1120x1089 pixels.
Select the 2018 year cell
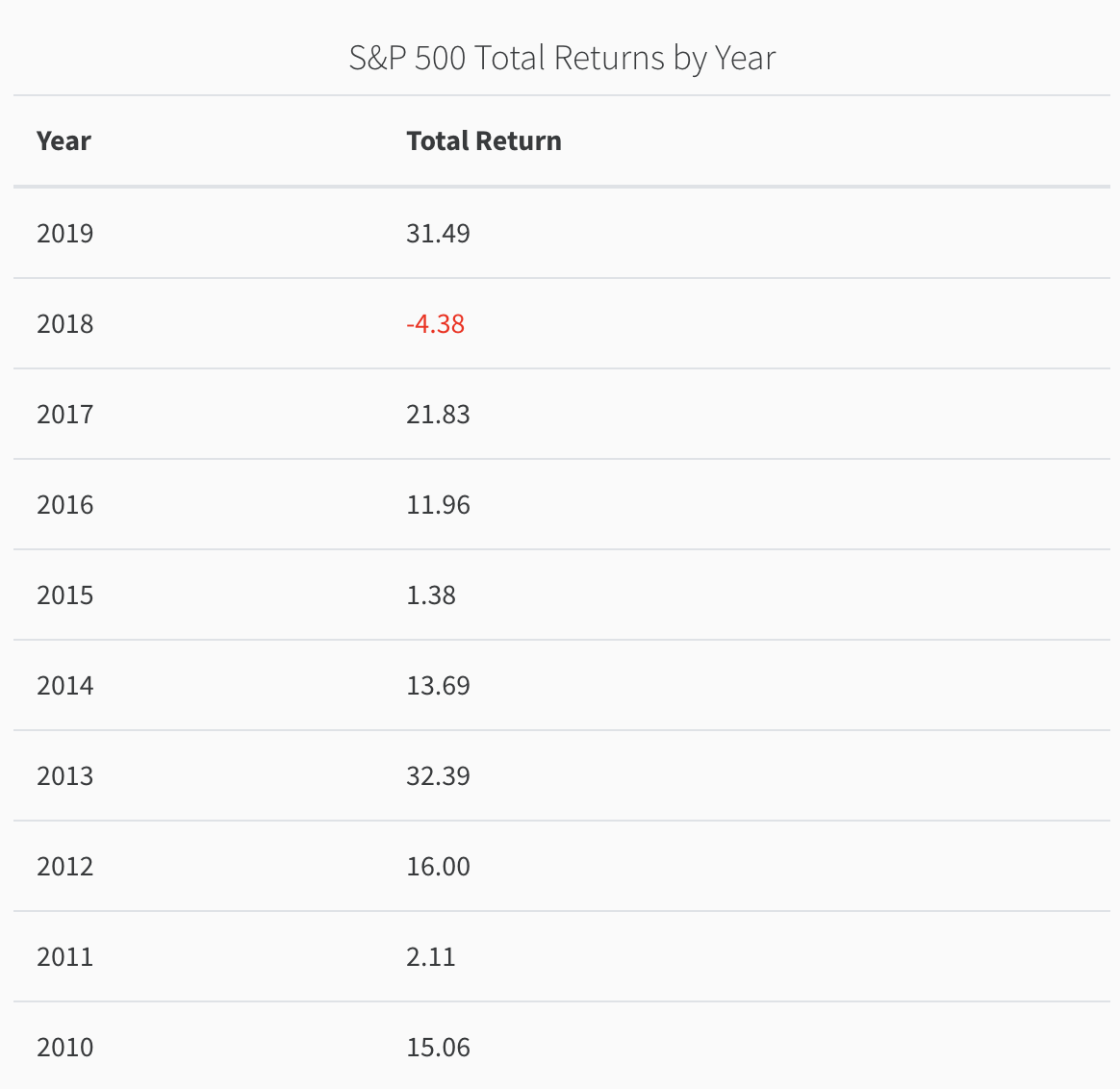[65, 324]
